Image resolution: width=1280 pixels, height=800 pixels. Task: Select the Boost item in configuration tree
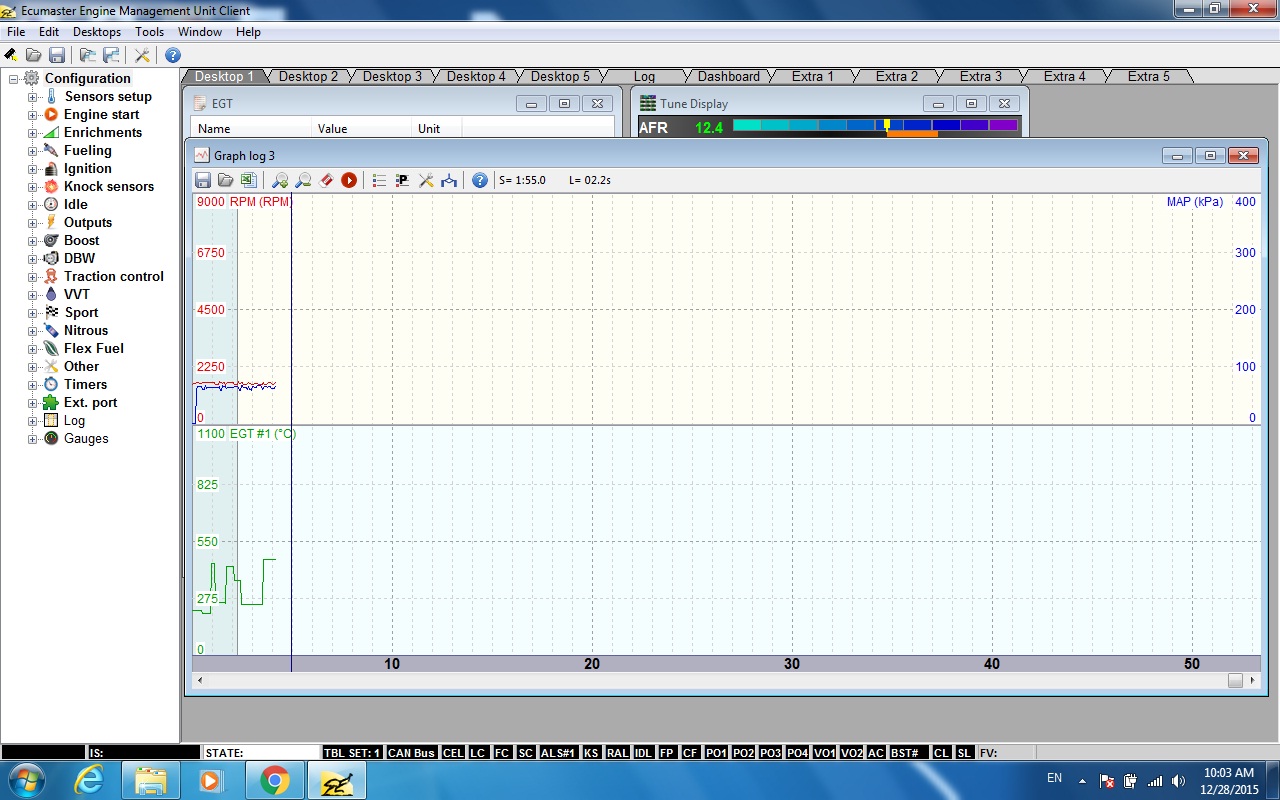81,241
